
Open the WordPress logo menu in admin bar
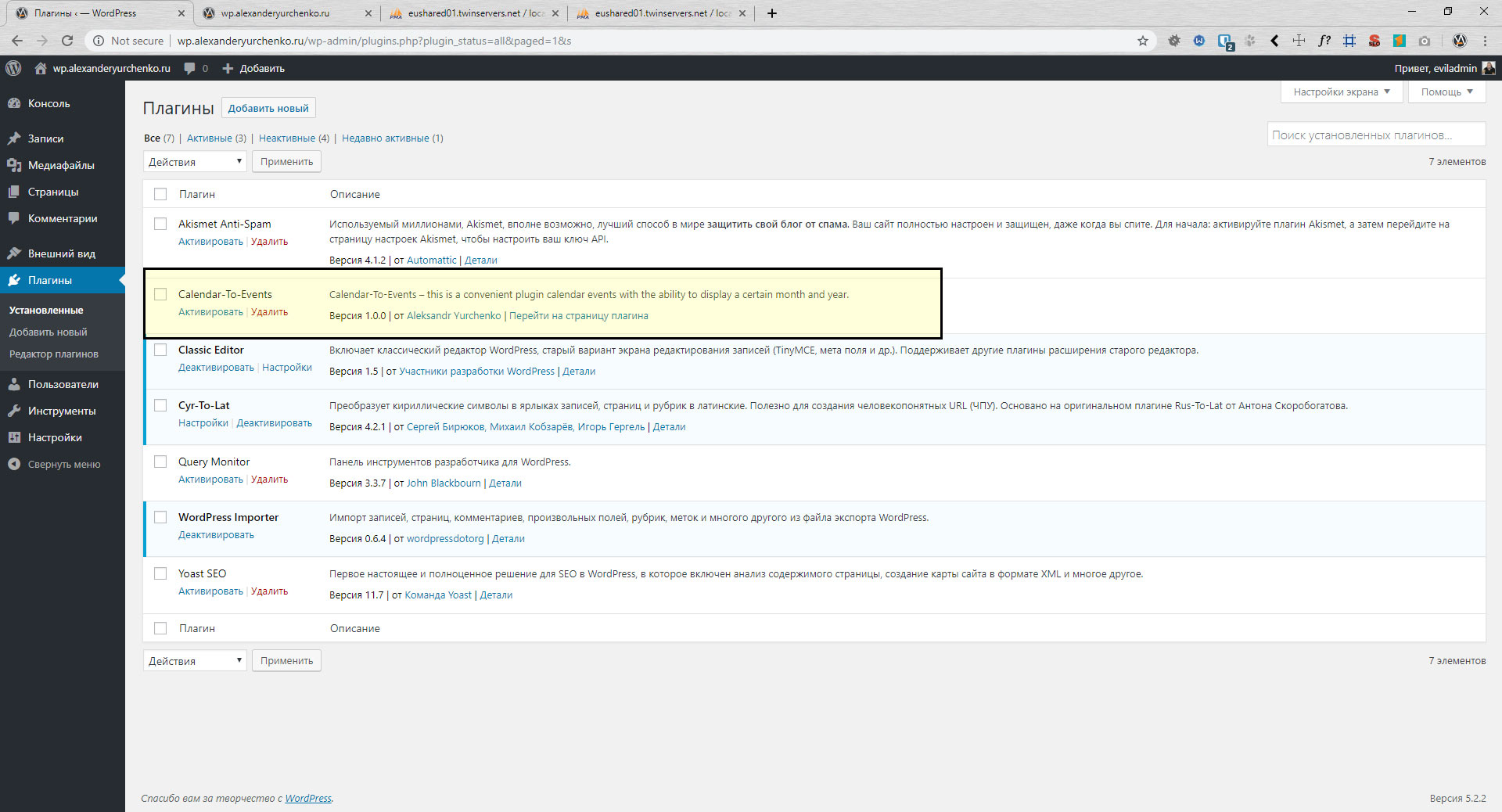tap(13, 68)
